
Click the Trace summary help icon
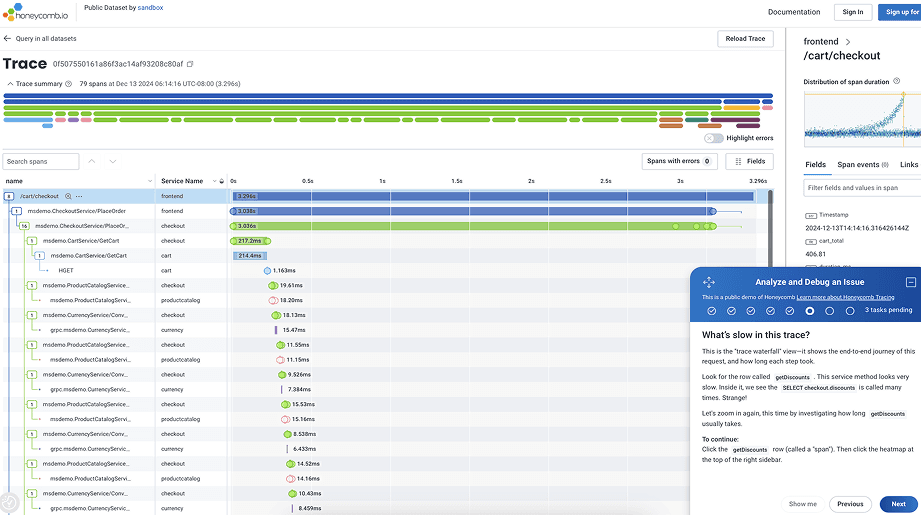tap(69, 84)
